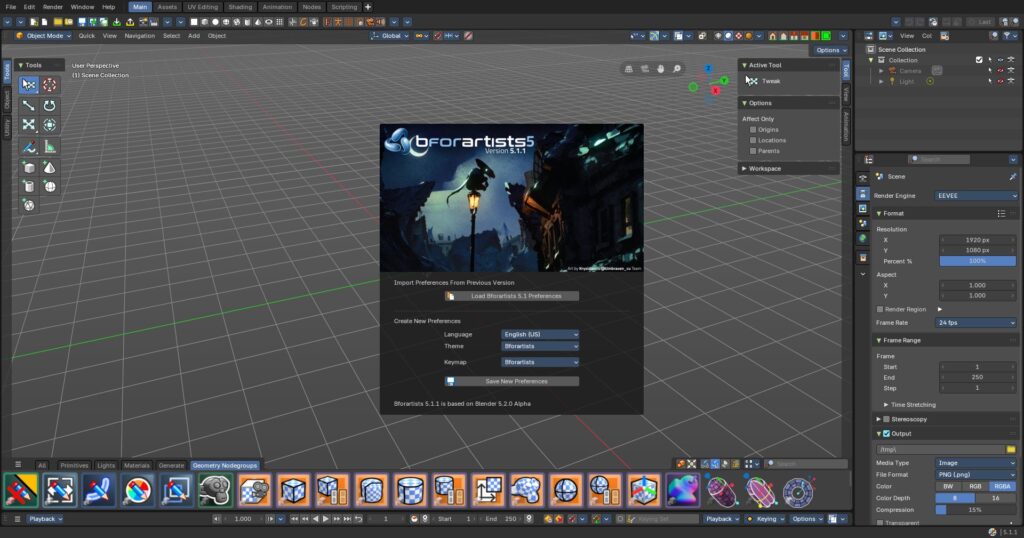Click Save New Preferences button
This screenshot has width=1024, height=538.
coord(511,381)
